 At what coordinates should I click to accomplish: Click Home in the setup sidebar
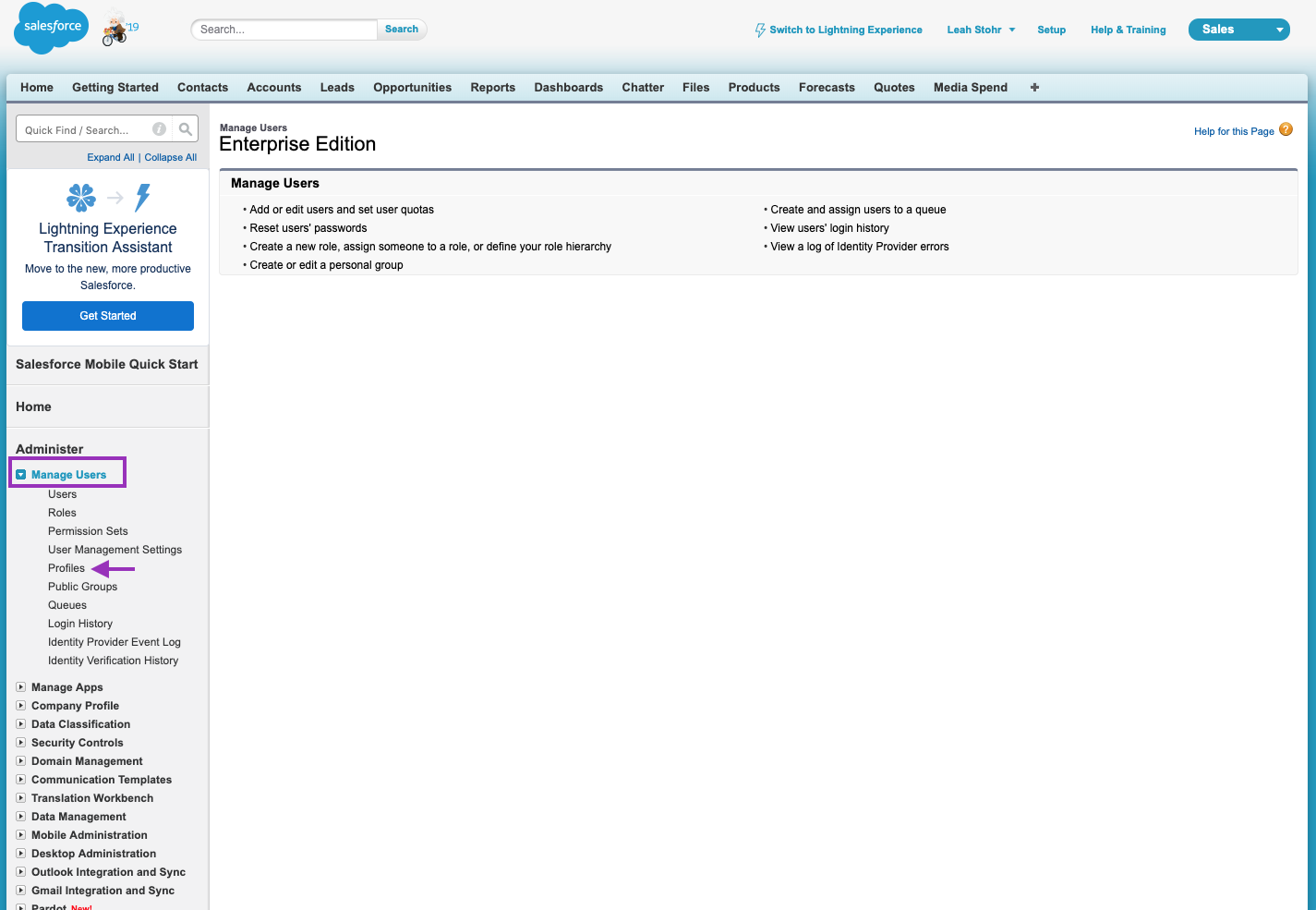tap(33, 406)
